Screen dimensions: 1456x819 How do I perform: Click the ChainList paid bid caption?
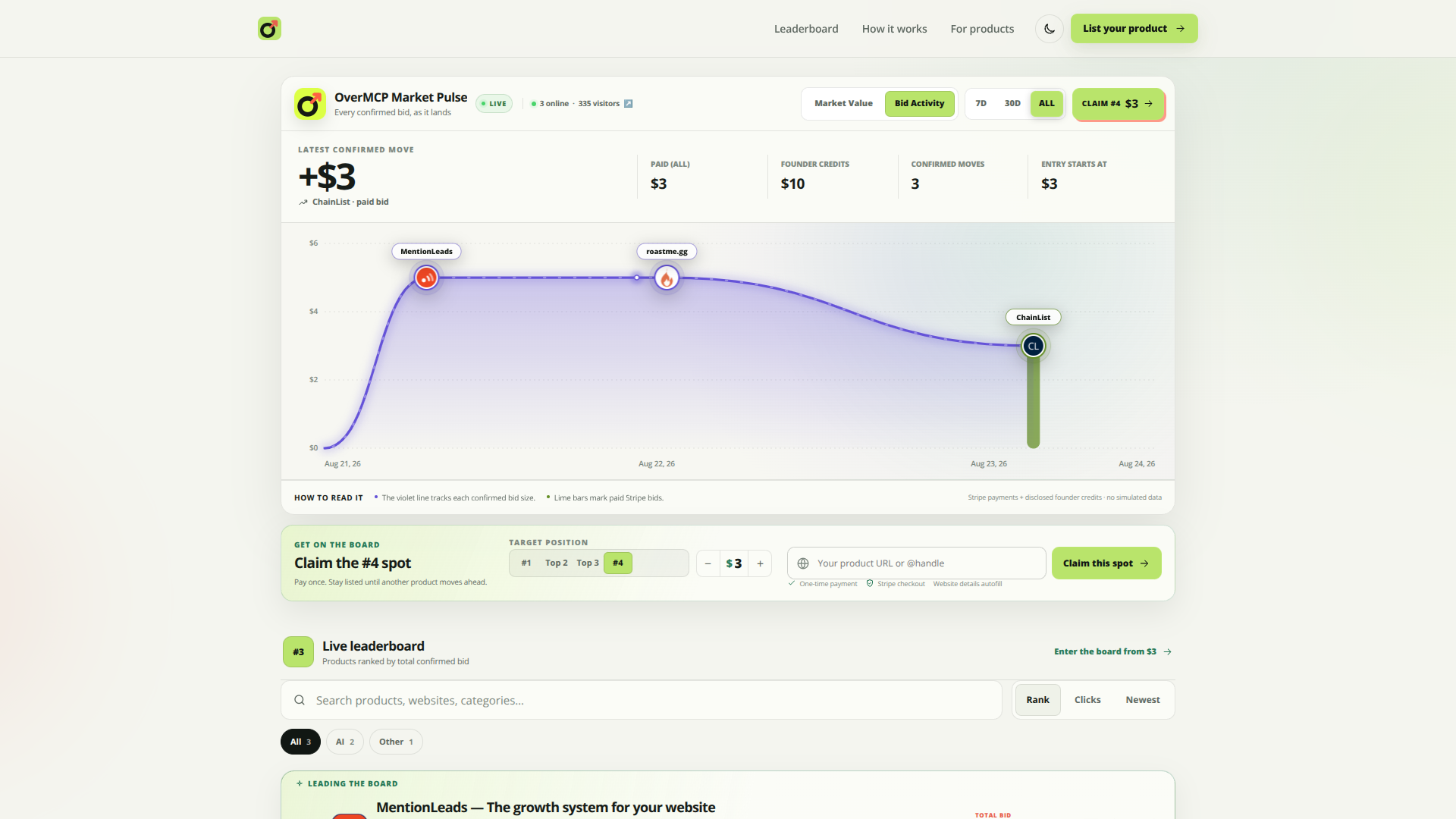coord(350,202)
